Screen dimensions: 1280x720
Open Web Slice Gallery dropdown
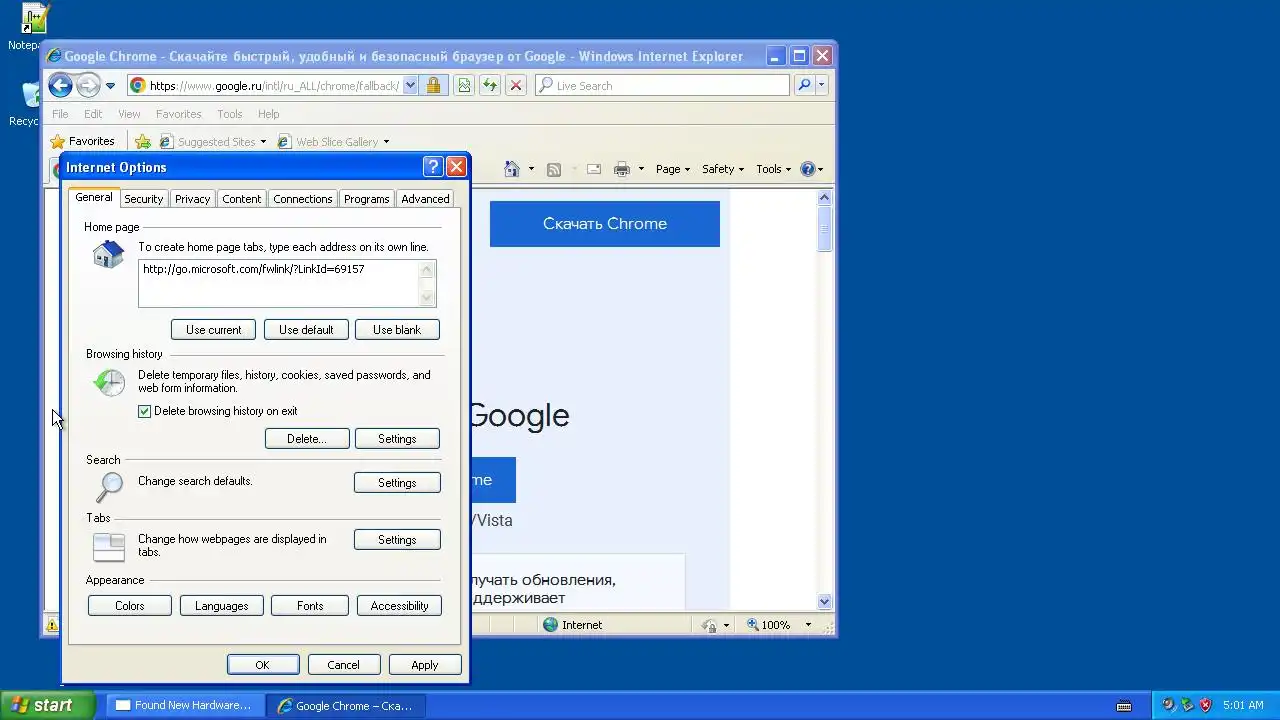tap(334, 142)
